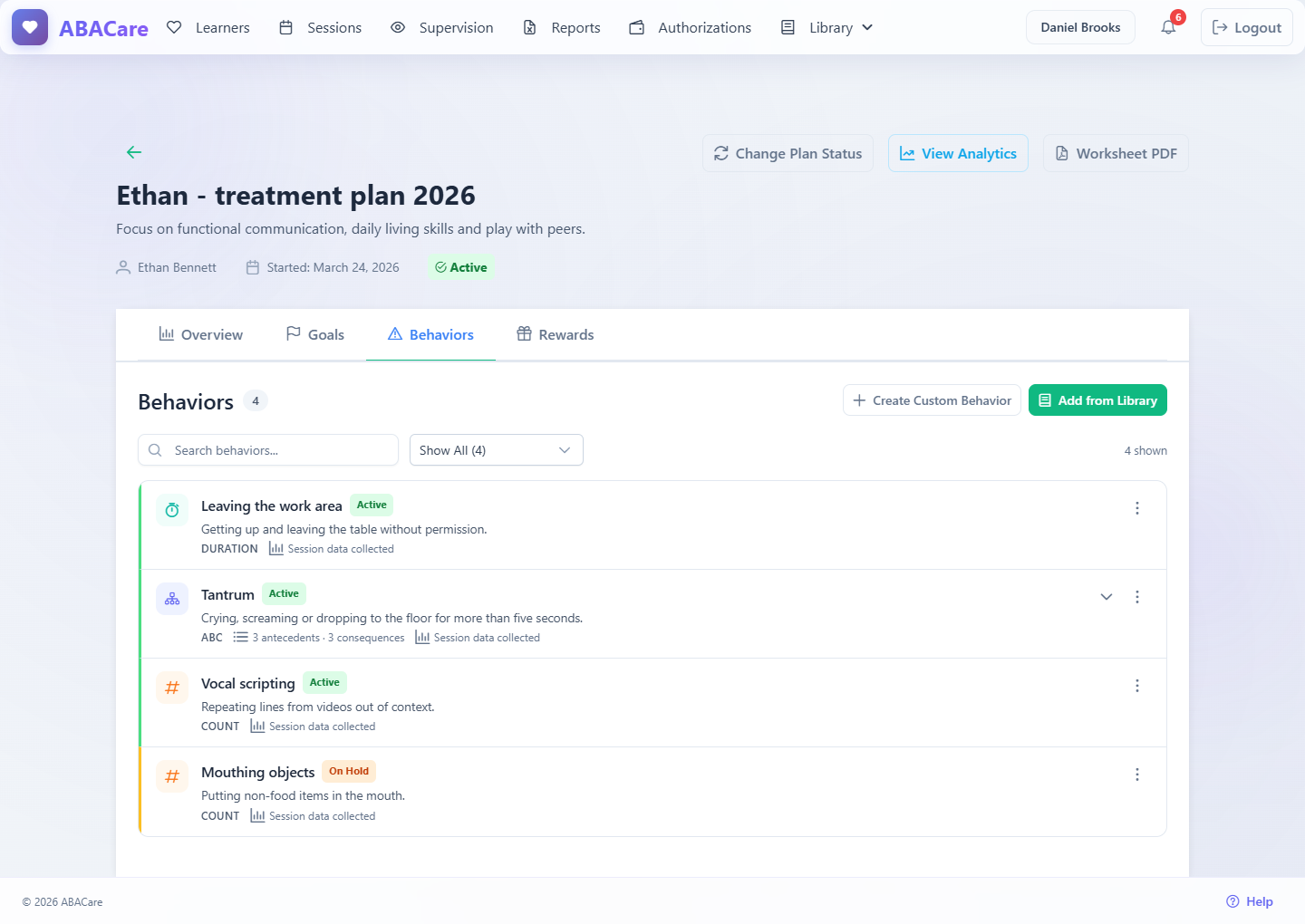The width and height of the screenshot is (1305, 924).
Task: Click the green check icon in the Active plan badge
Action: coord(440,267)
